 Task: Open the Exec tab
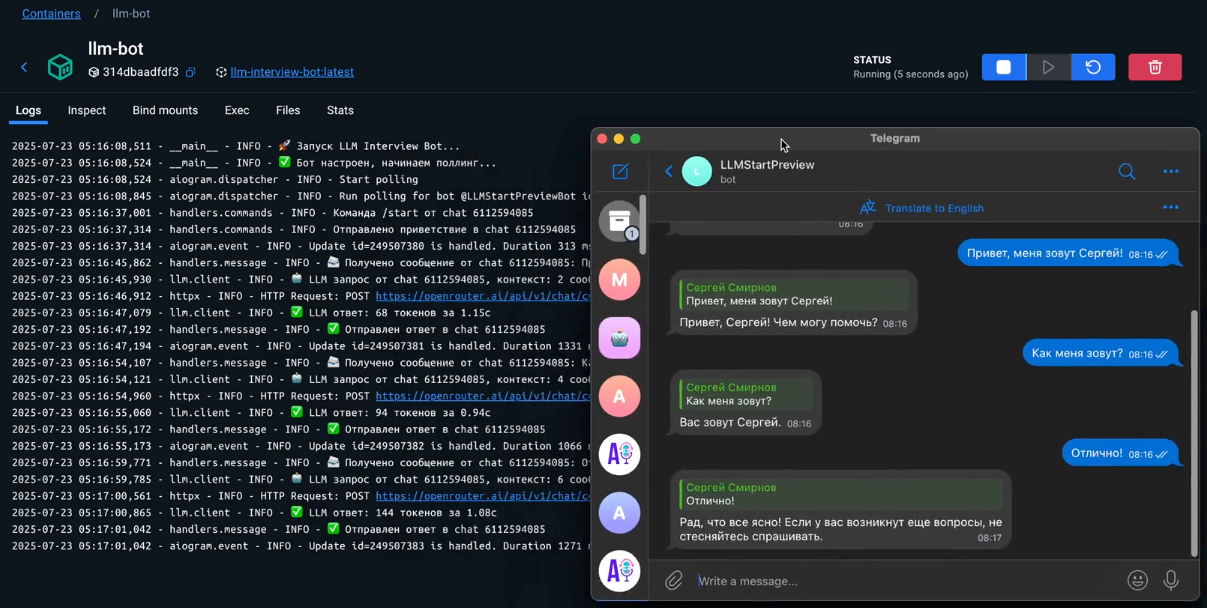236,110
